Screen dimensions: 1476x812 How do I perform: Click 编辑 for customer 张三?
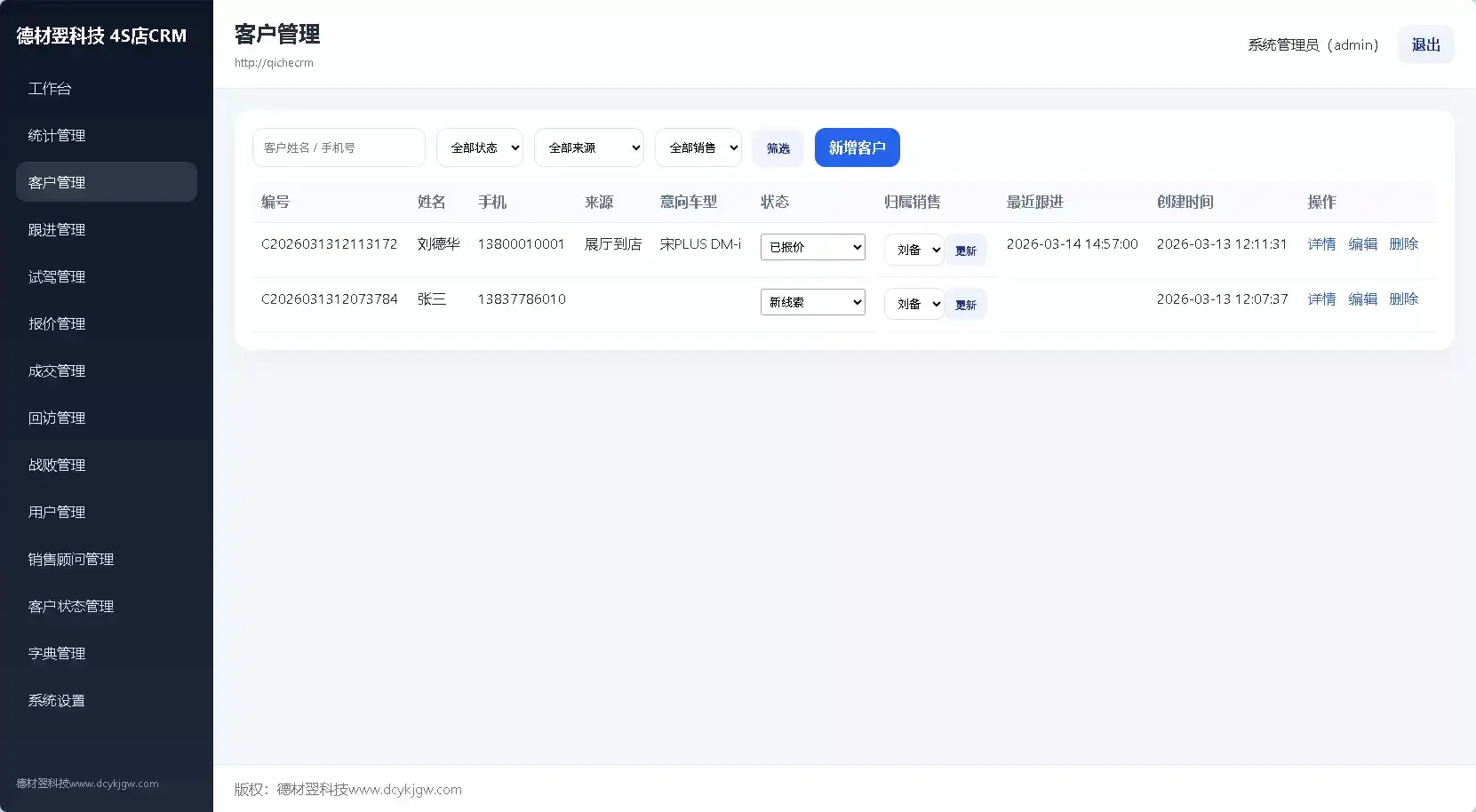point(1362,299)
